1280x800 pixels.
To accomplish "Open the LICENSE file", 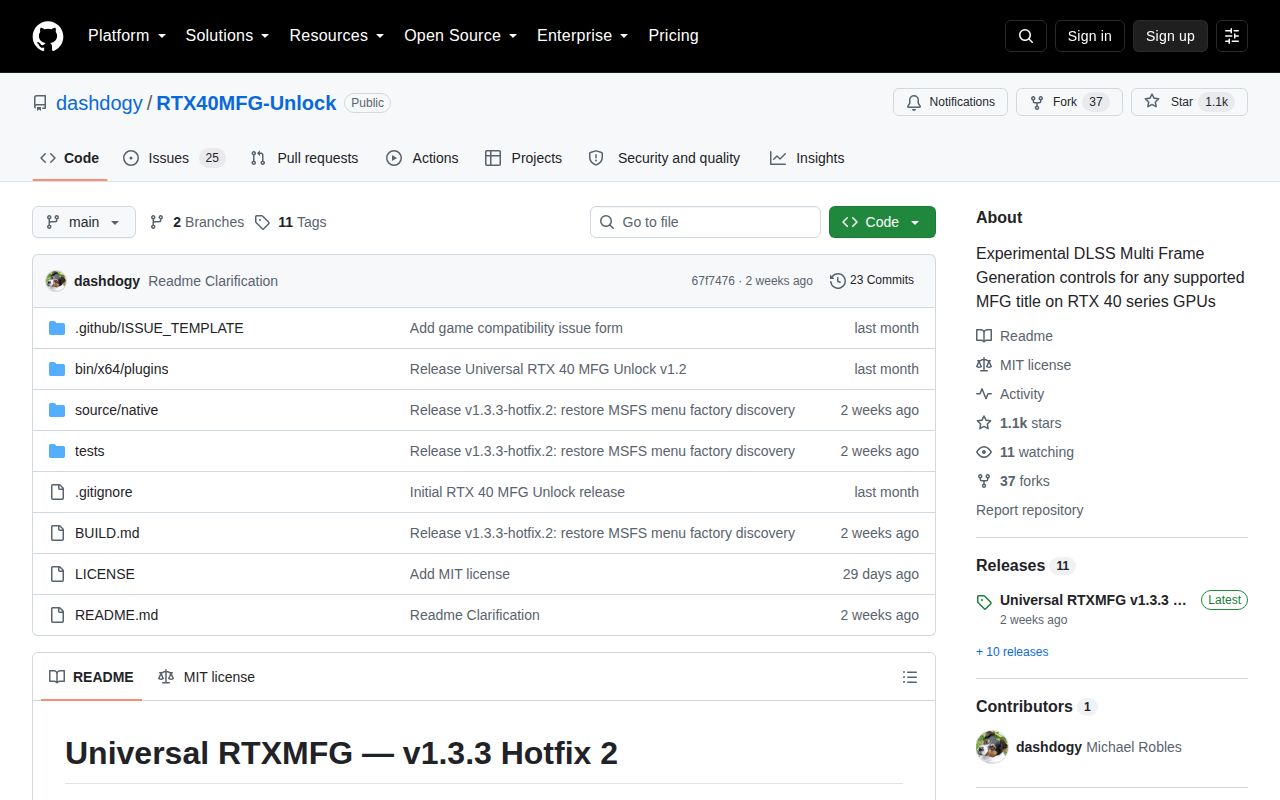I will [105, 574].
